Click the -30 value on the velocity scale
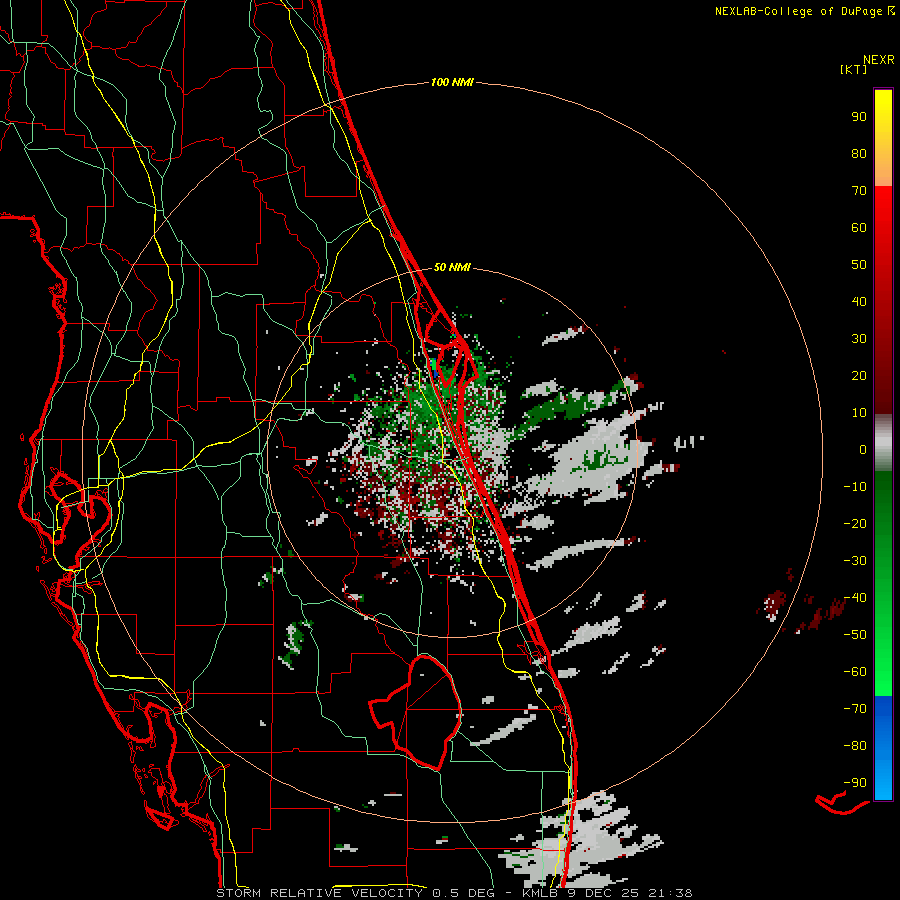The width and height of the screenshot is (900, 900). 855,561
